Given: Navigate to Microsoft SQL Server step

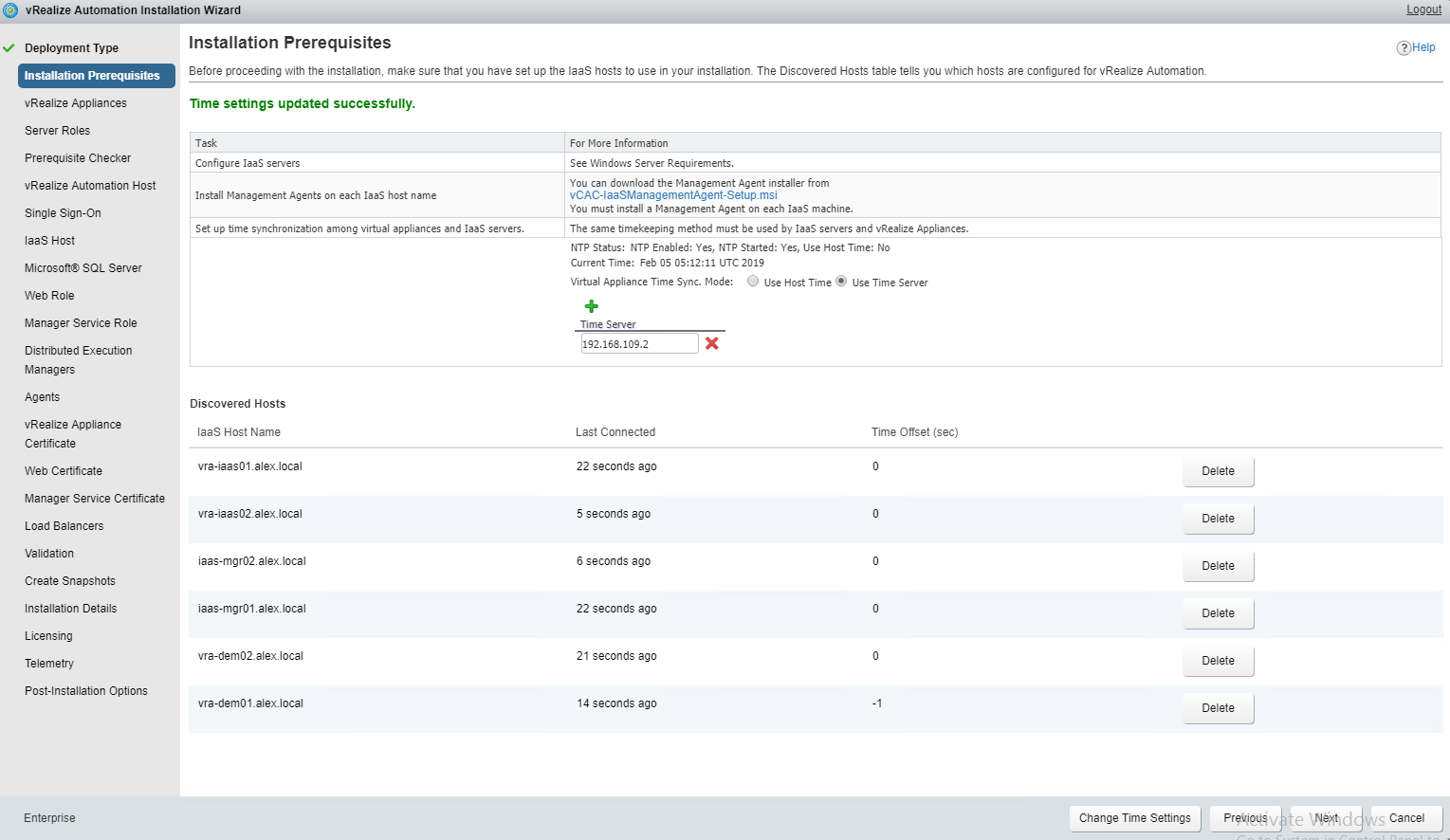Looking at the screenshot, I should click(x=83, y=268).
